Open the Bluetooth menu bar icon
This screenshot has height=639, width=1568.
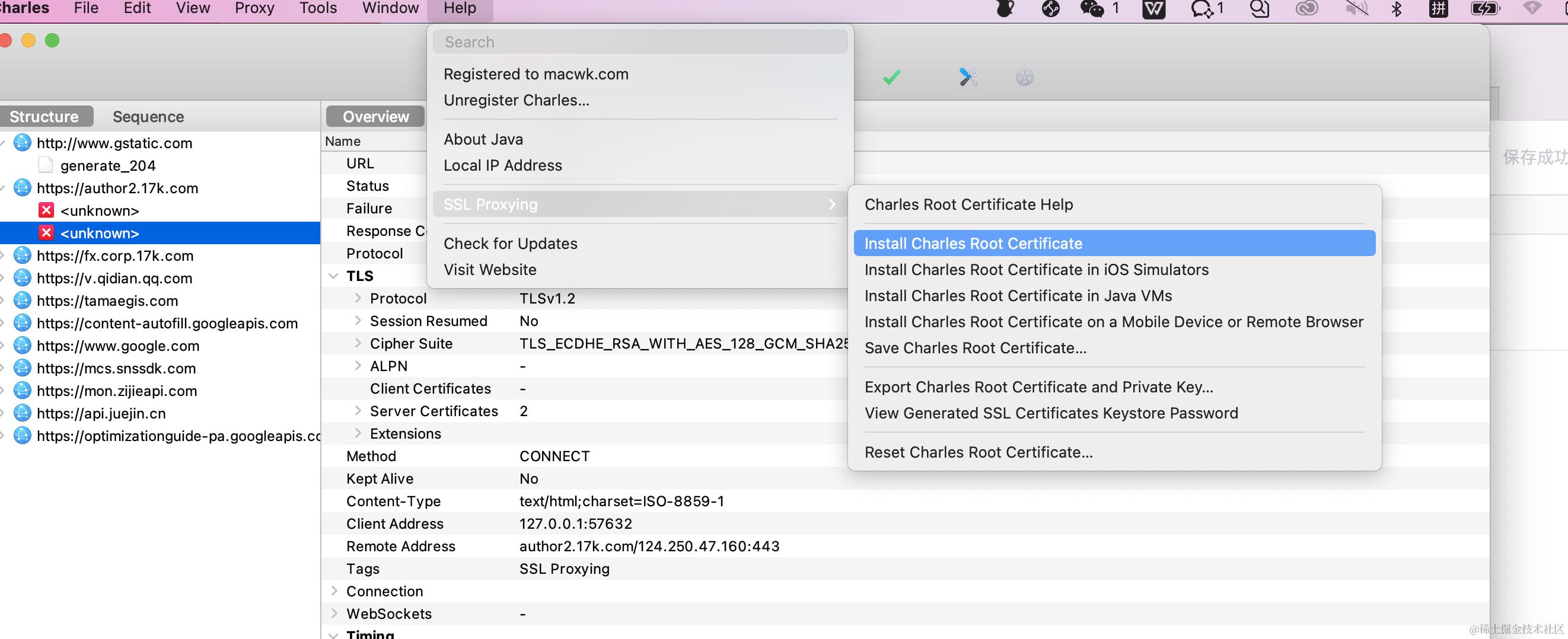pos(1397,8)
